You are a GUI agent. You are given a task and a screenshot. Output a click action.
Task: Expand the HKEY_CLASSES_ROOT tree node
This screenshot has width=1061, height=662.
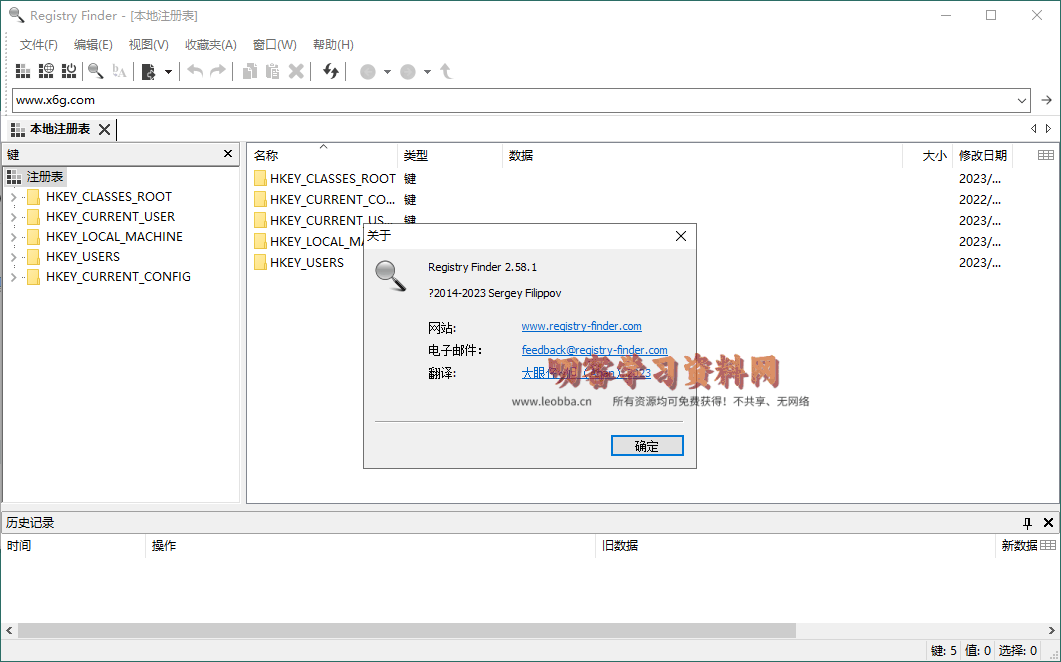pos(13,197)
